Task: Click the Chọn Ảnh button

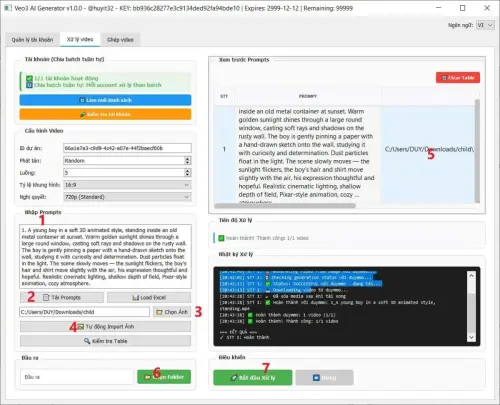Action: [x=172, y=312]
